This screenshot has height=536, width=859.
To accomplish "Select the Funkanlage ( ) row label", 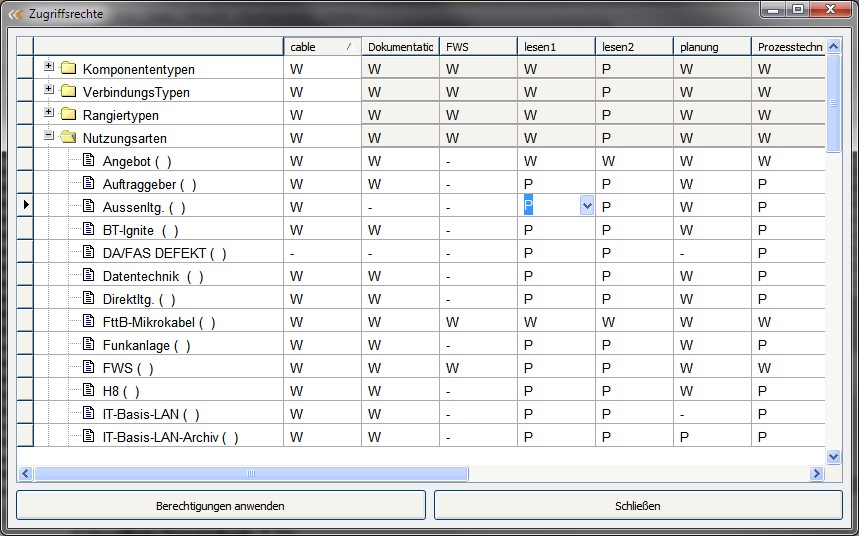I will click(146, 345).
